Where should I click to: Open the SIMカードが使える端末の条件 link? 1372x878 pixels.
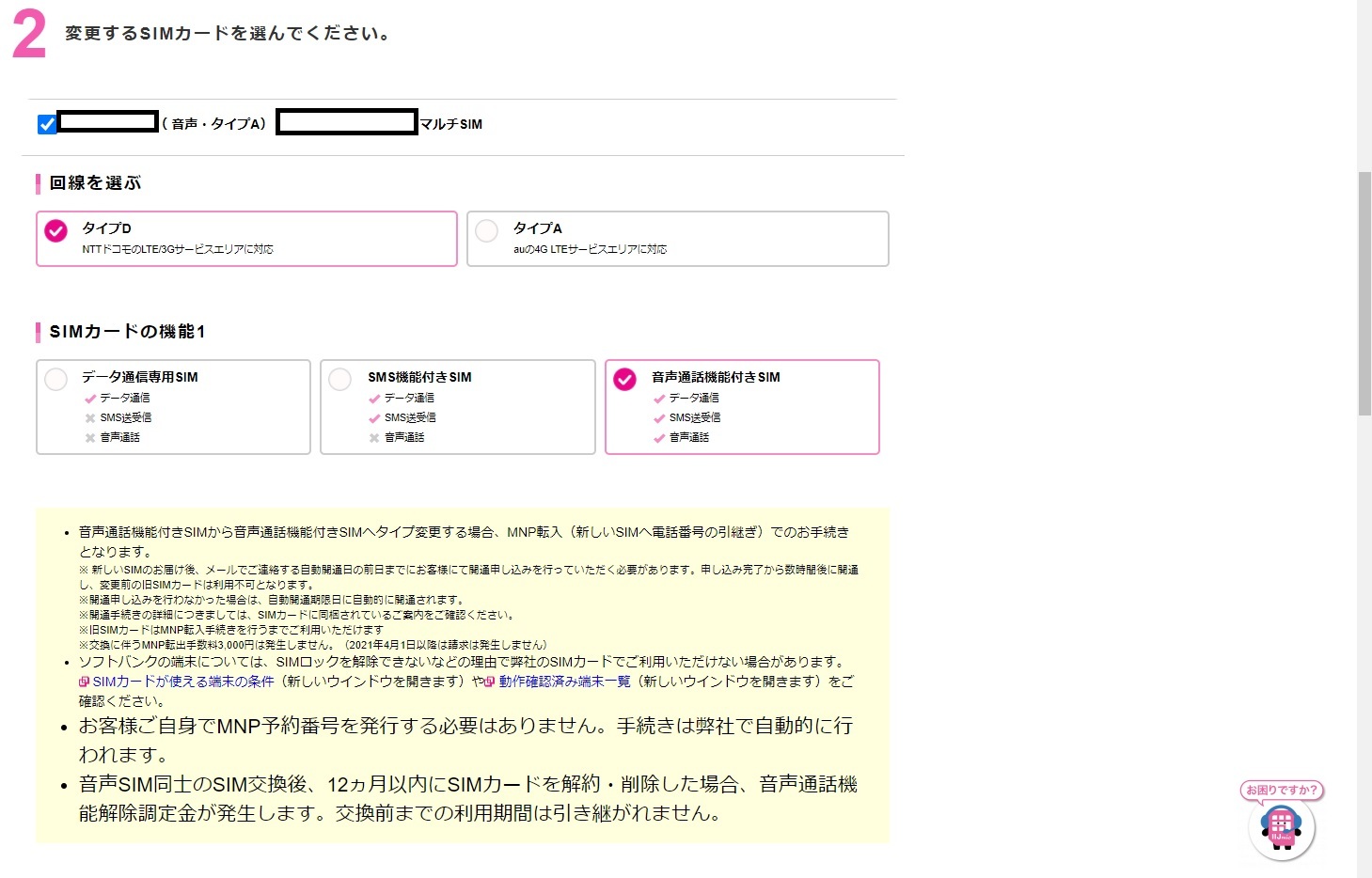[182, 682]
